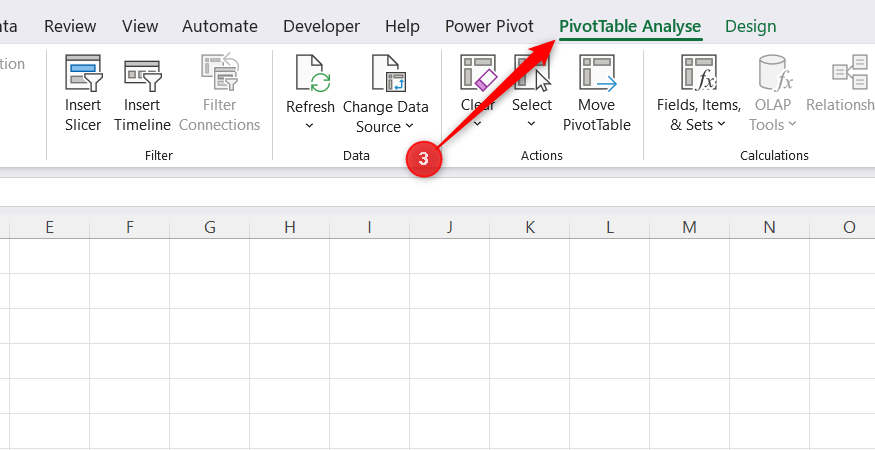This screenshot has height=450, width=875.
Task: Click the Insert Slicer icon
Action: coord(83,73)
